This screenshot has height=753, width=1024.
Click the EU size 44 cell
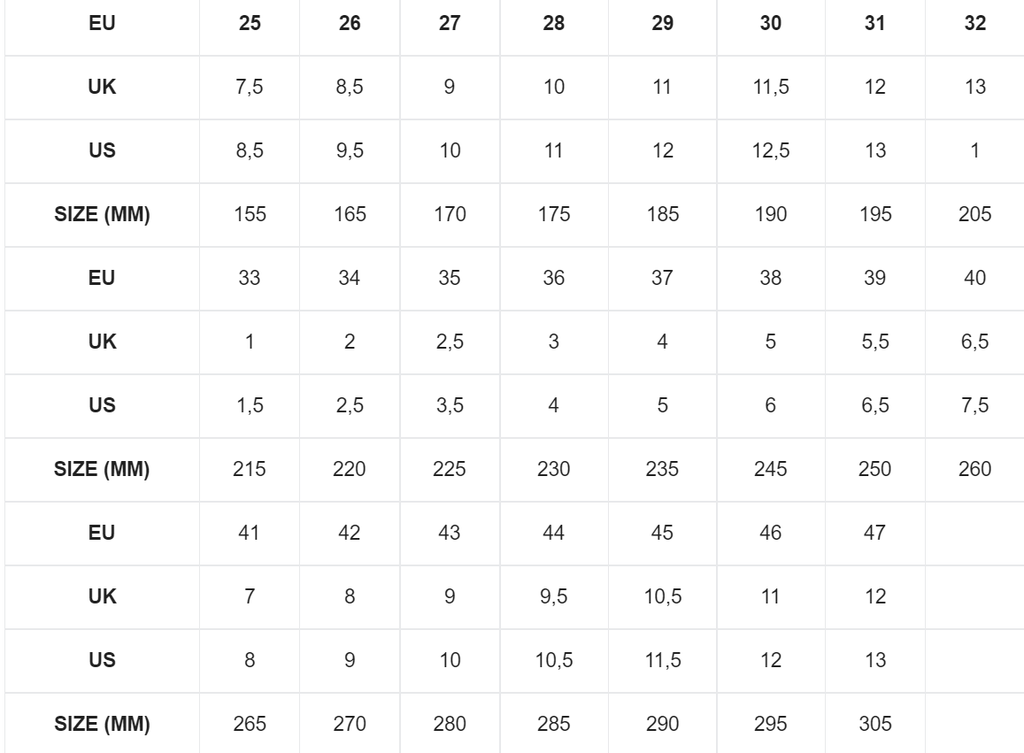pos(554,532)
